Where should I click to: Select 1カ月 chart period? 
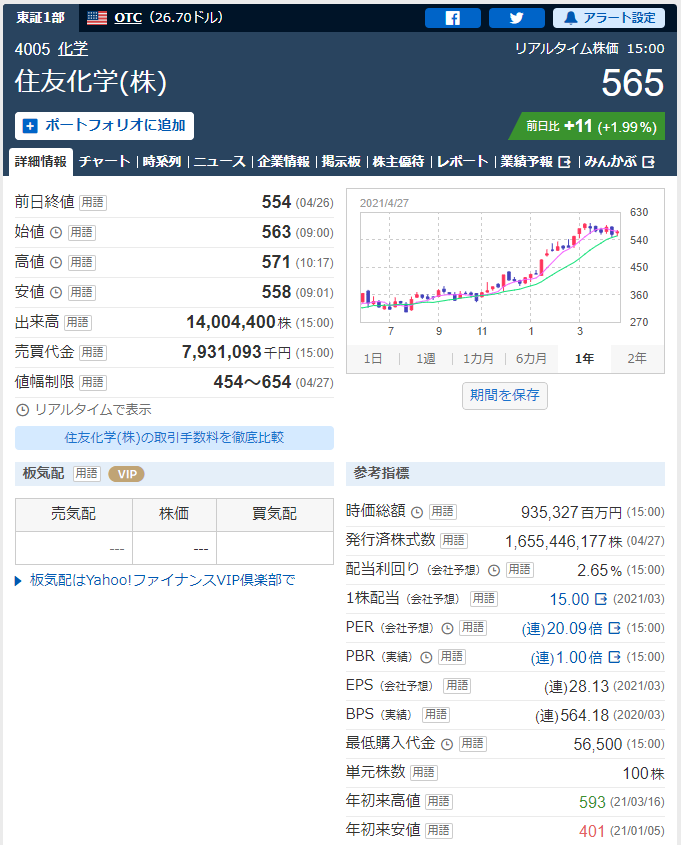(x=478, y=359)
